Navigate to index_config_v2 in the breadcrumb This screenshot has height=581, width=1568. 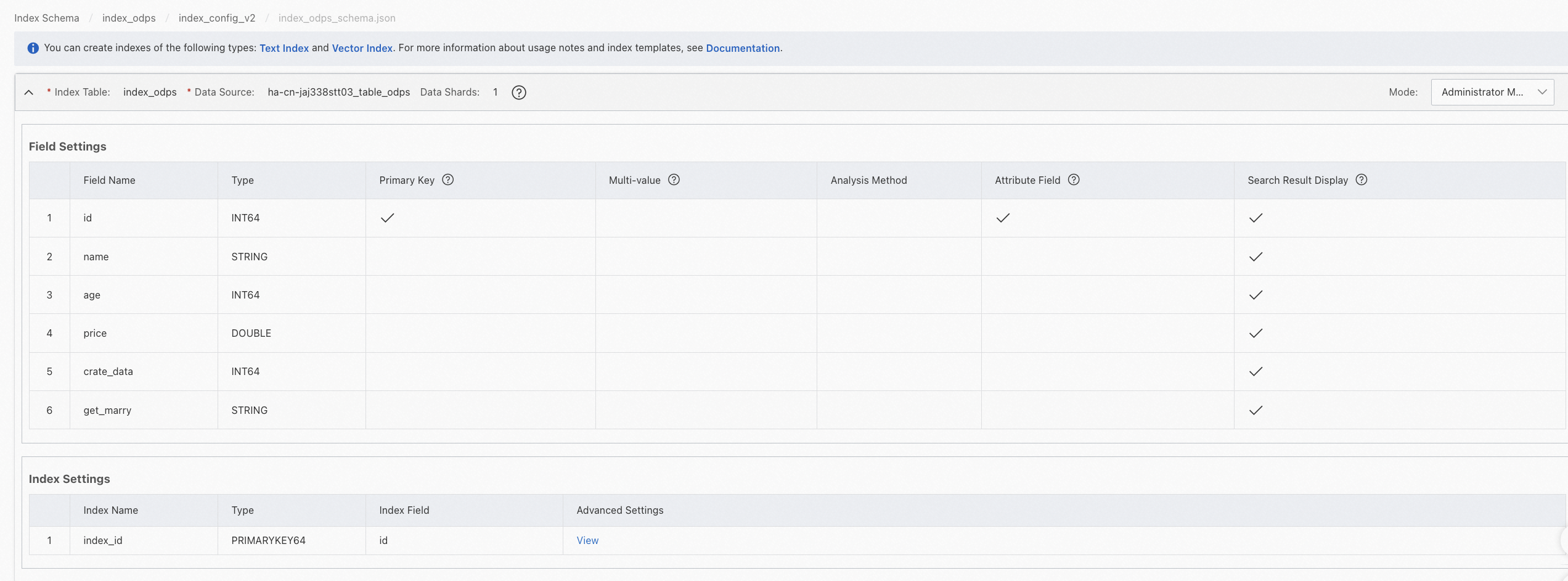(217, 18)
